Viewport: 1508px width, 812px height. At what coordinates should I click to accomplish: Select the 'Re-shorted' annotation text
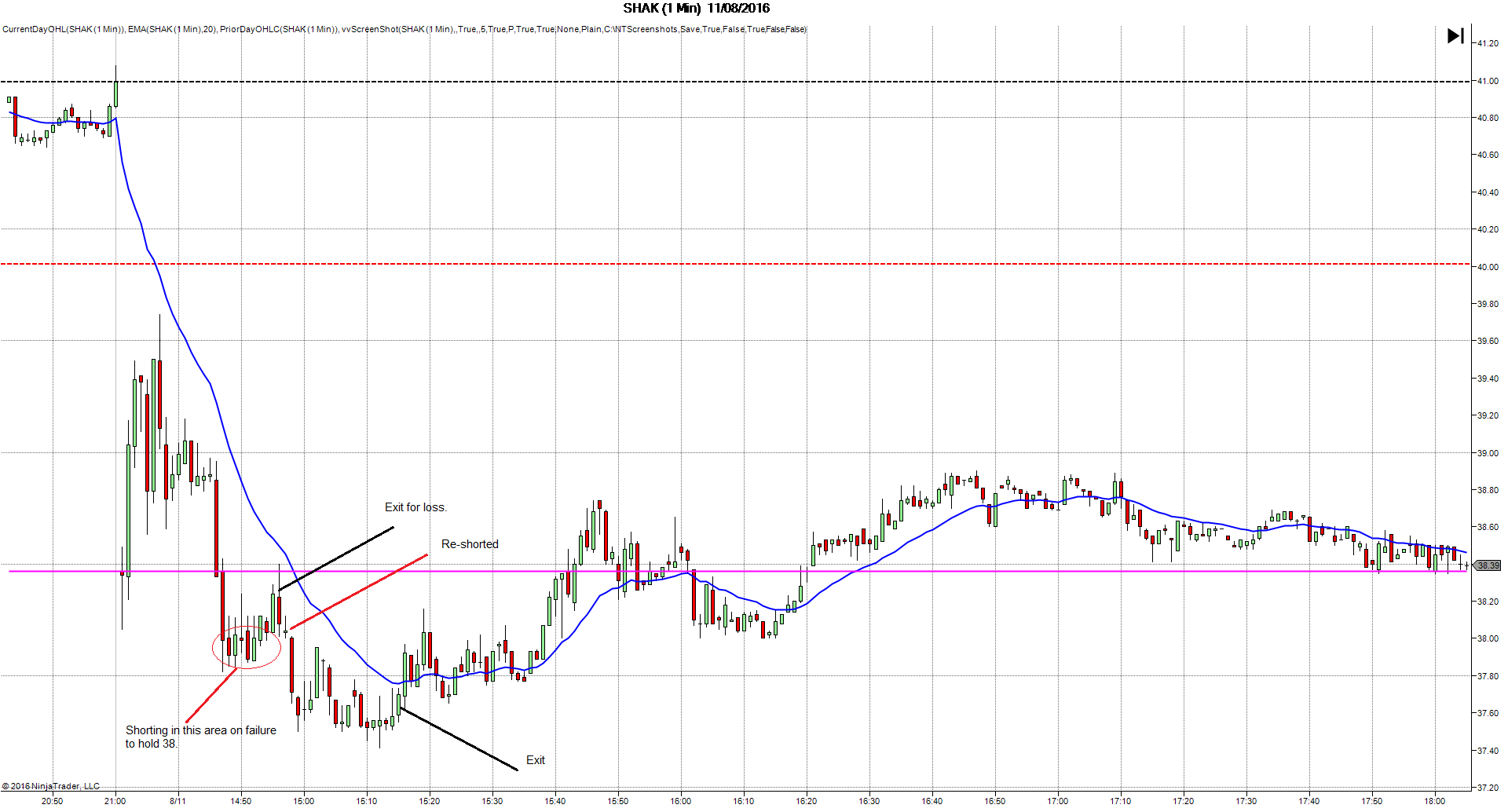470,544
